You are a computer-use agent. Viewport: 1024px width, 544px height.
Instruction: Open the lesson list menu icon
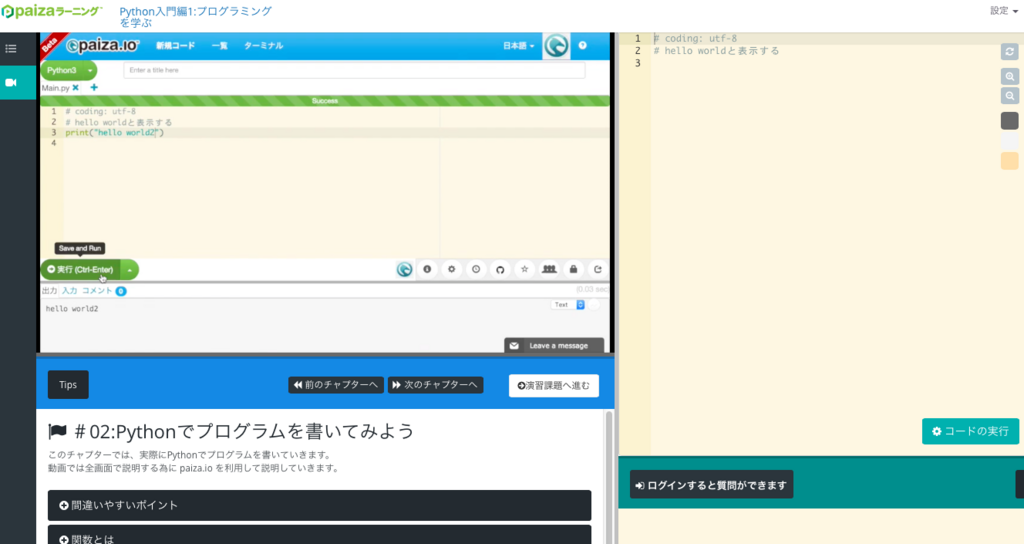pos(11,48)
